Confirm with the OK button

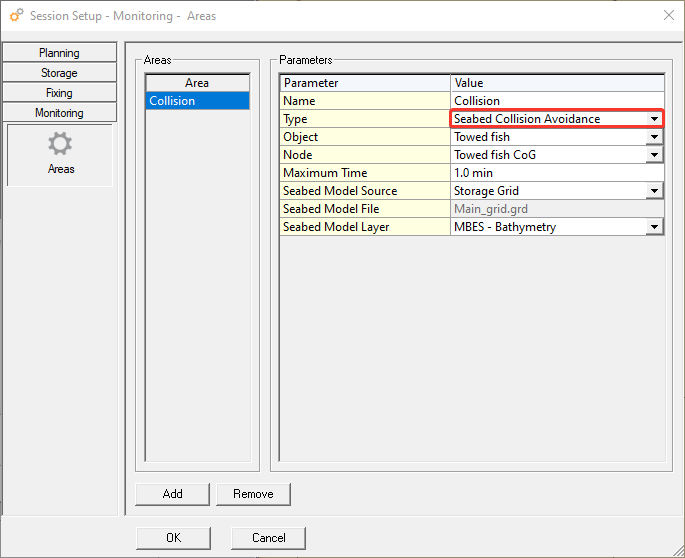(173, 538)
